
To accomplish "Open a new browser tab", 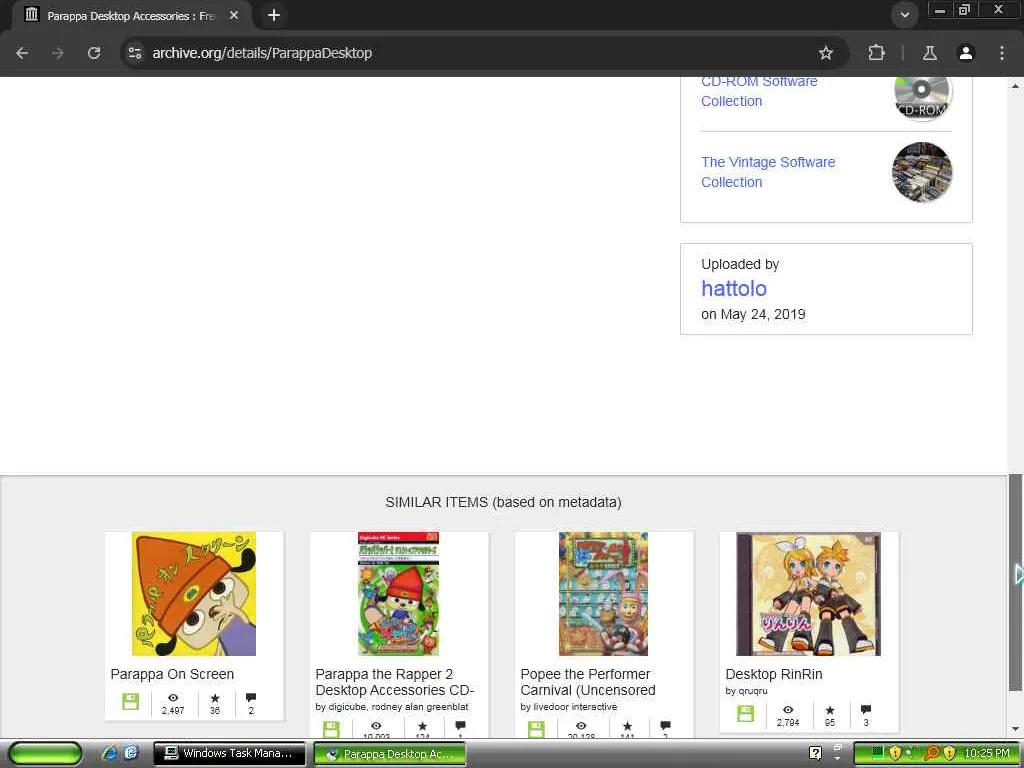I will point(274,15).
